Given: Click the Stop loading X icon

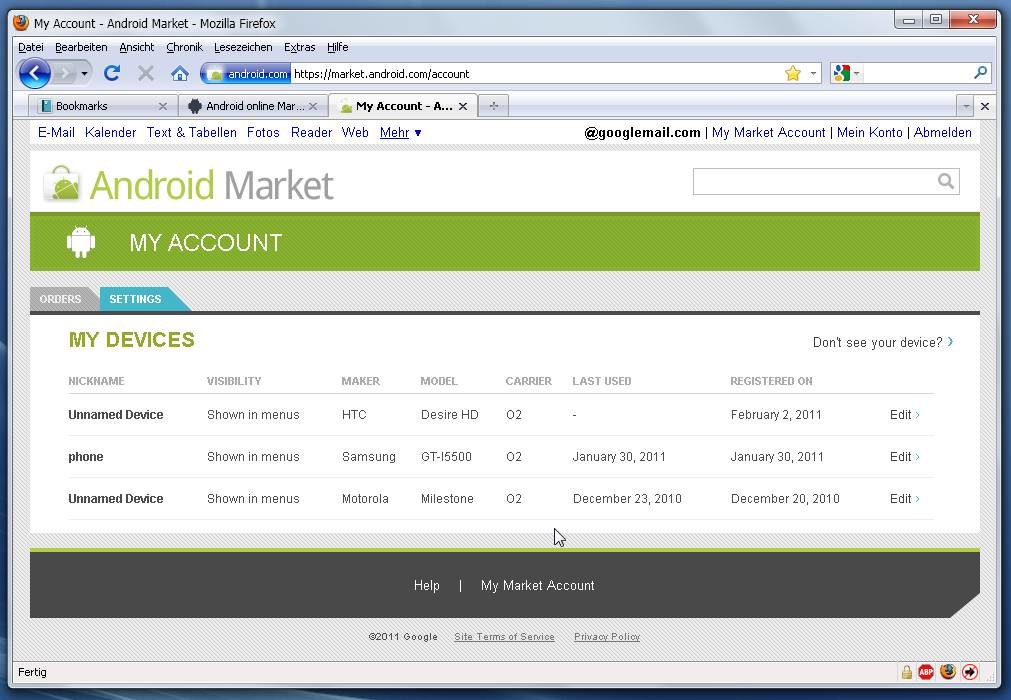Looking at the screenshot, I should [x=146, y=73].
